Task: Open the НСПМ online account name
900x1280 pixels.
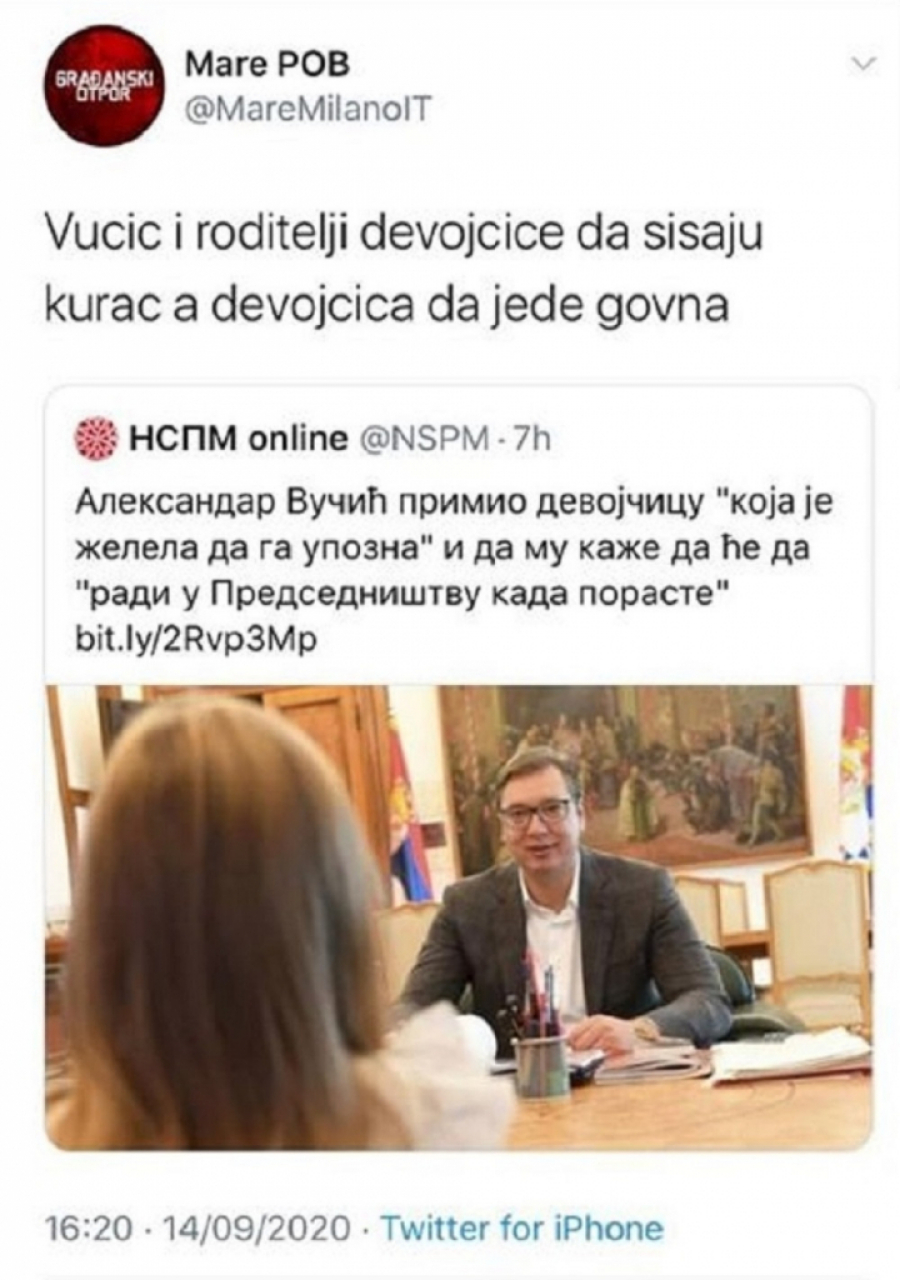Action: (x=237, y=438)
